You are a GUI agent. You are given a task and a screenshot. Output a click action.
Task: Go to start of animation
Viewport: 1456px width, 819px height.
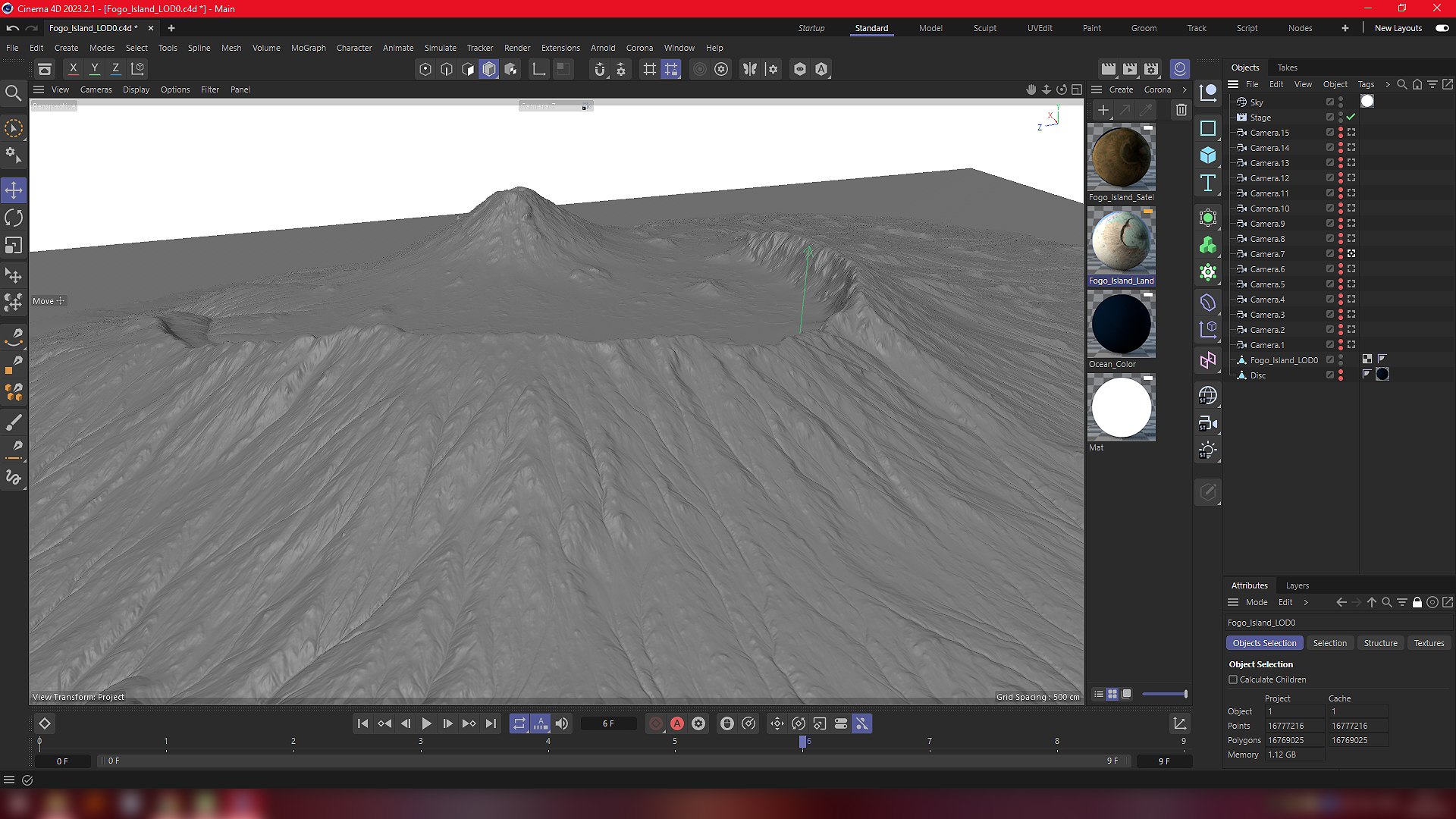(x=362, y=723)
